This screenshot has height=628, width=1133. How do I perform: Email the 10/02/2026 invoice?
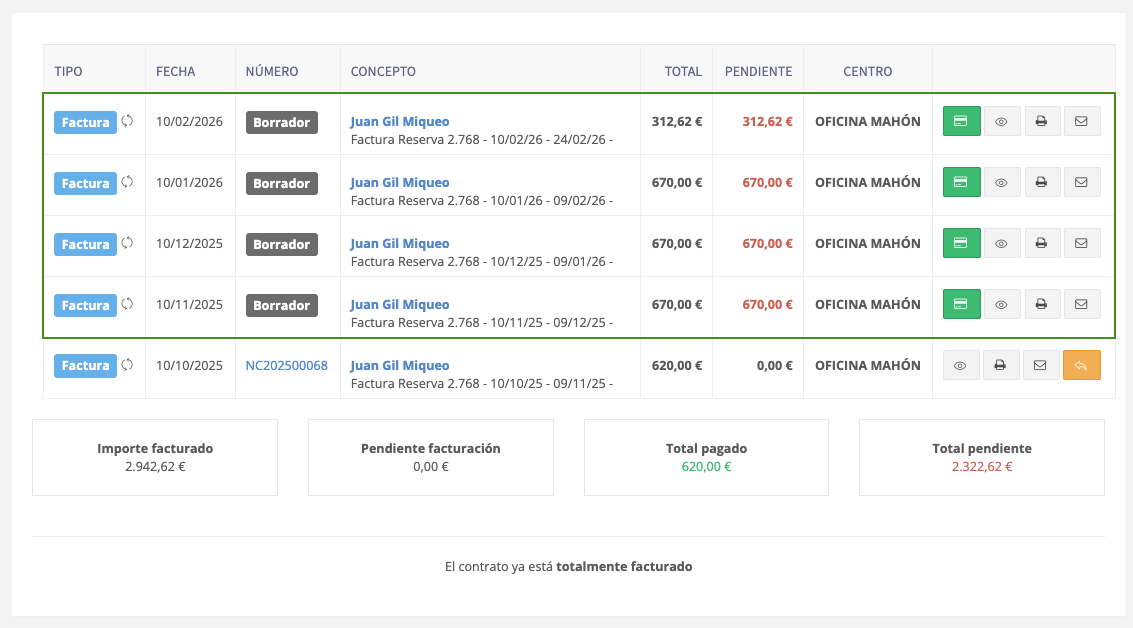(1081, 121)
